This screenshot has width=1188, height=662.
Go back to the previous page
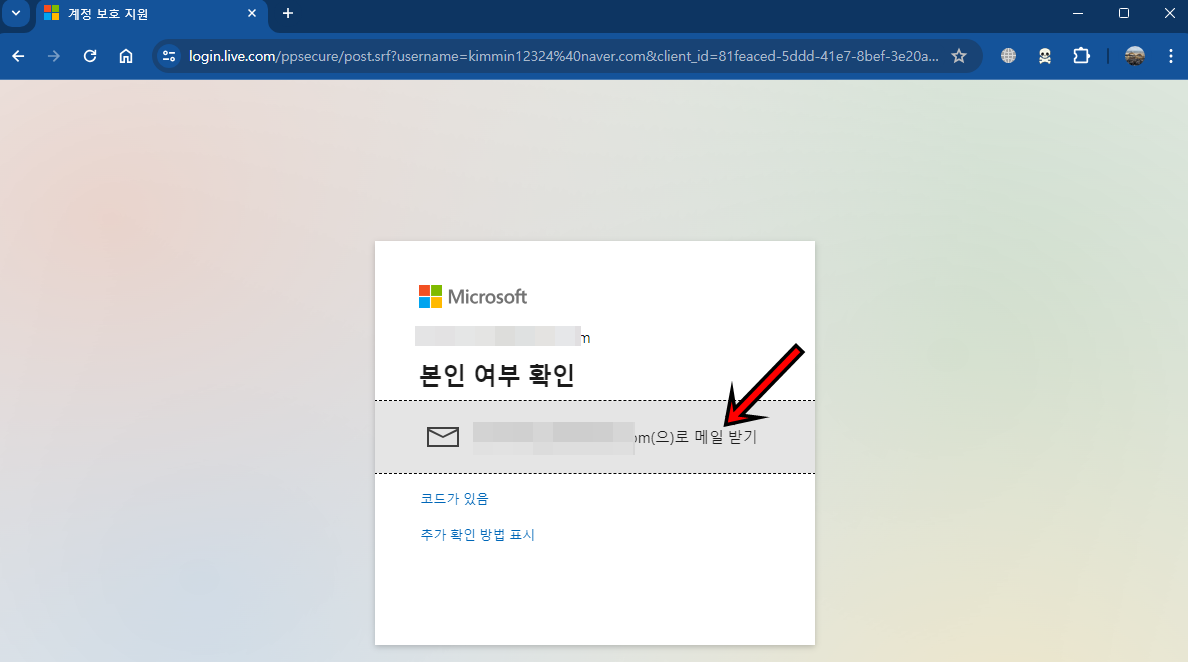(18, 56)
